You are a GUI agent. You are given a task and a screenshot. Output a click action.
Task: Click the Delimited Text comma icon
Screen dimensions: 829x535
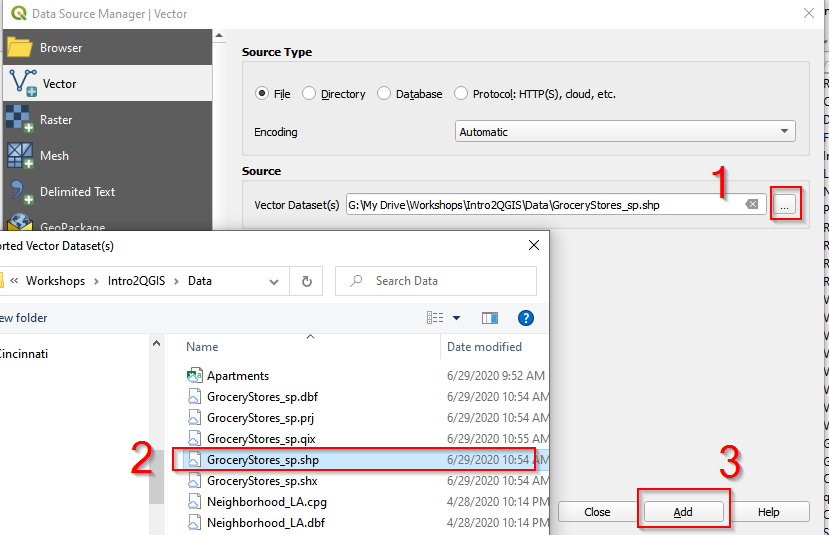(21, 192)
